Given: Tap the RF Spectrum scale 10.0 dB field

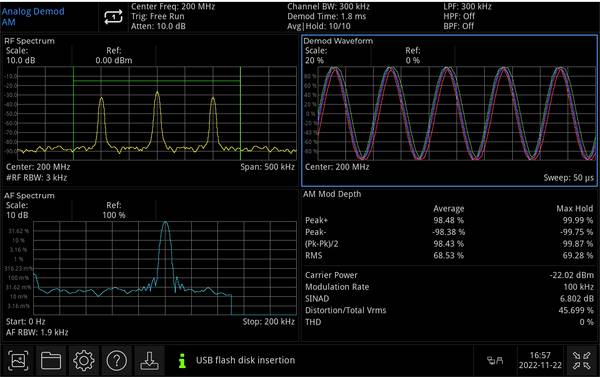Looking at the screenshot, I should 20,55.
